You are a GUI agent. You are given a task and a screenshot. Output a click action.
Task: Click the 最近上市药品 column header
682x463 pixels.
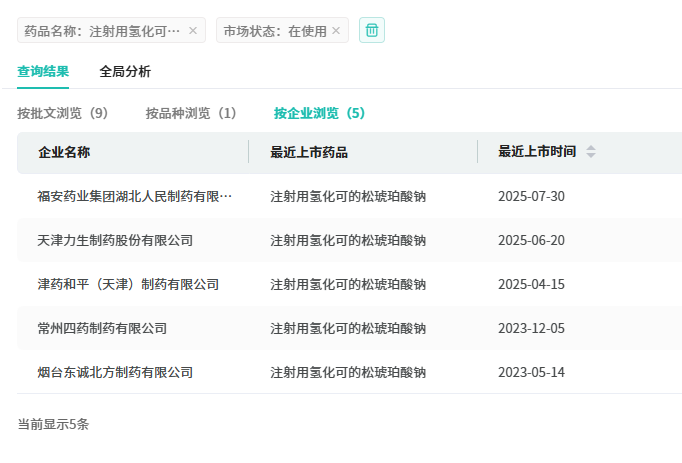309,152
